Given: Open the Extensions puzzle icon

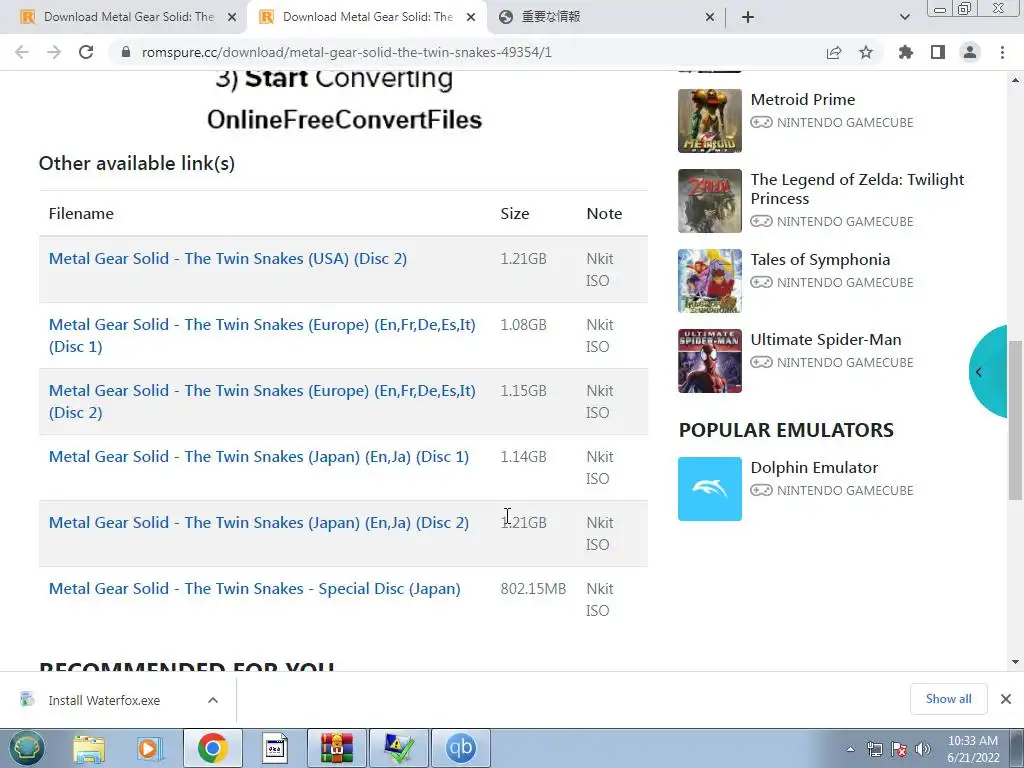Looking at the screenshot, I should (x=906, y=52).
